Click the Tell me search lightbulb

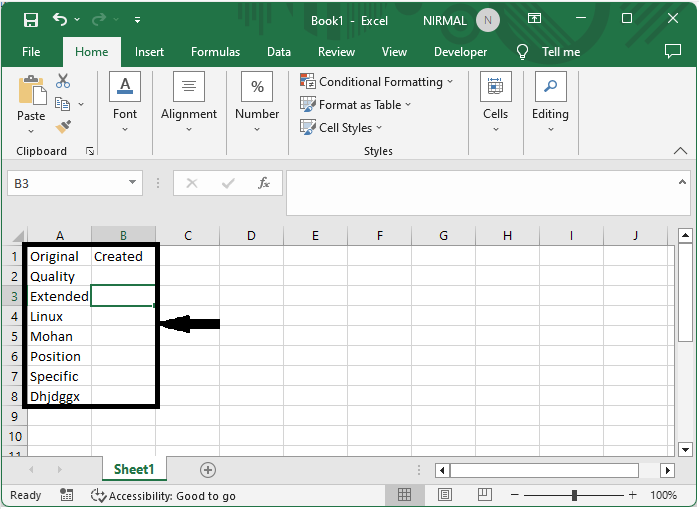point(522,52)
